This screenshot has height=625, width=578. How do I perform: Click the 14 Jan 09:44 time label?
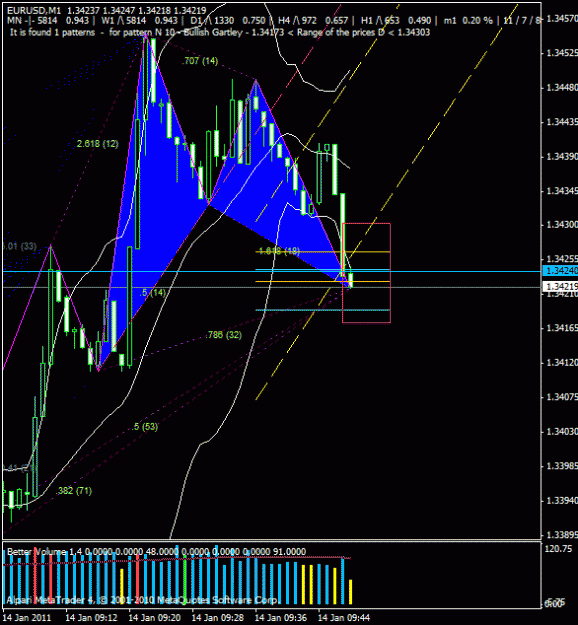pos(344,618)
